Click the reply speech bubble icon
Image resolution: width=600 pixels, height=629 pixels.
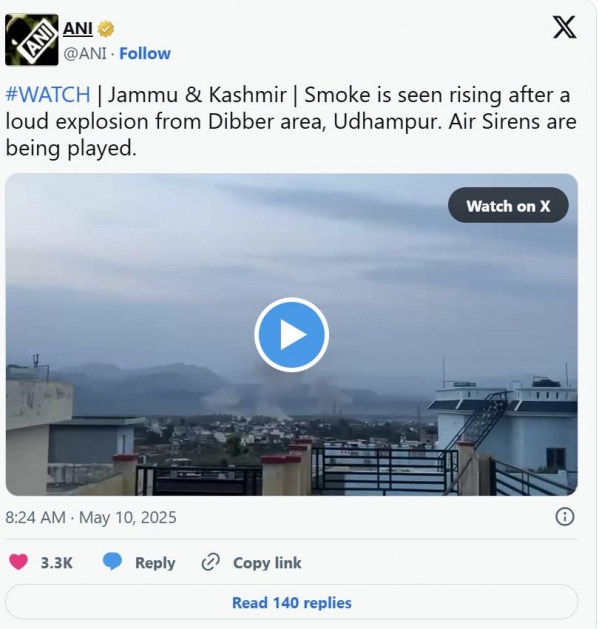[x=112, y=562]
